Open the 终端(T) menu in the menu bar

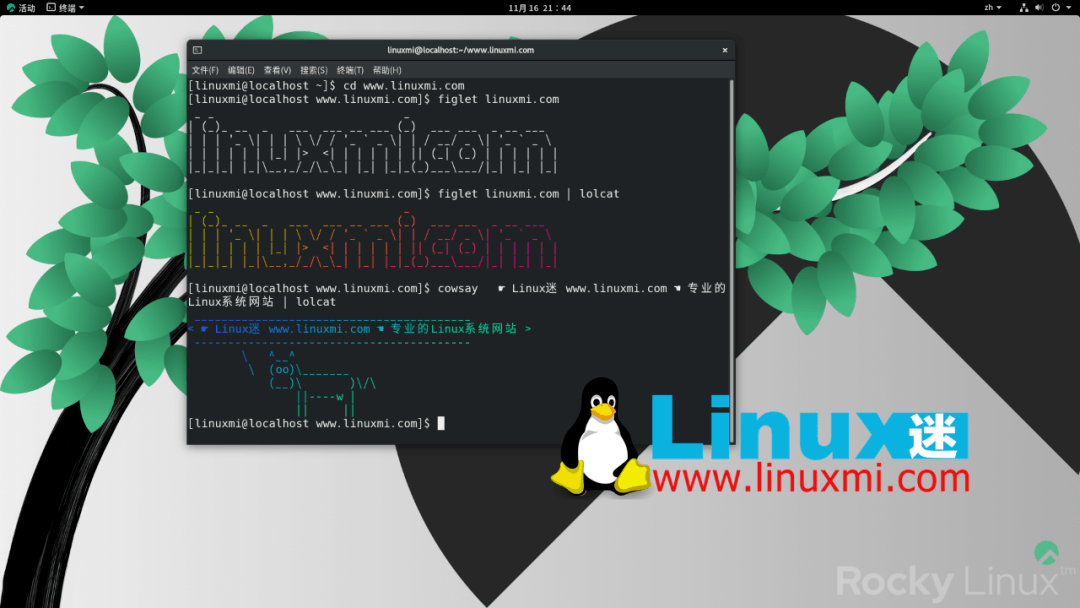(352, 70)
